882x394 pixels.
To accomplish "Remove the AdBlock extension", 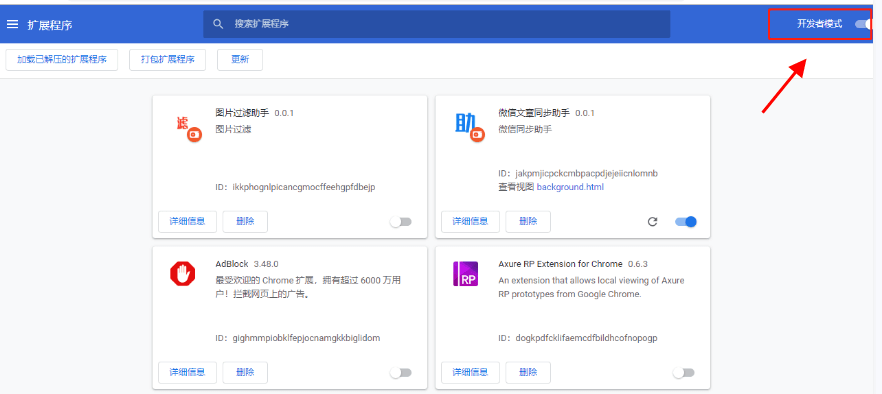I will (245, 373).
